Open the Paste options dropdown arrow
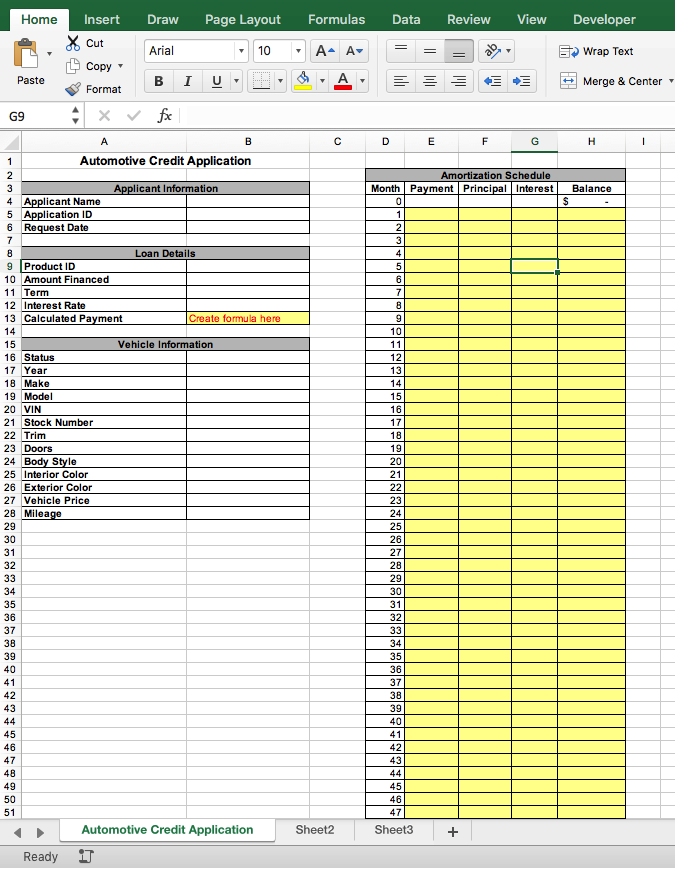Screen dimensions: 675x869 49,54
